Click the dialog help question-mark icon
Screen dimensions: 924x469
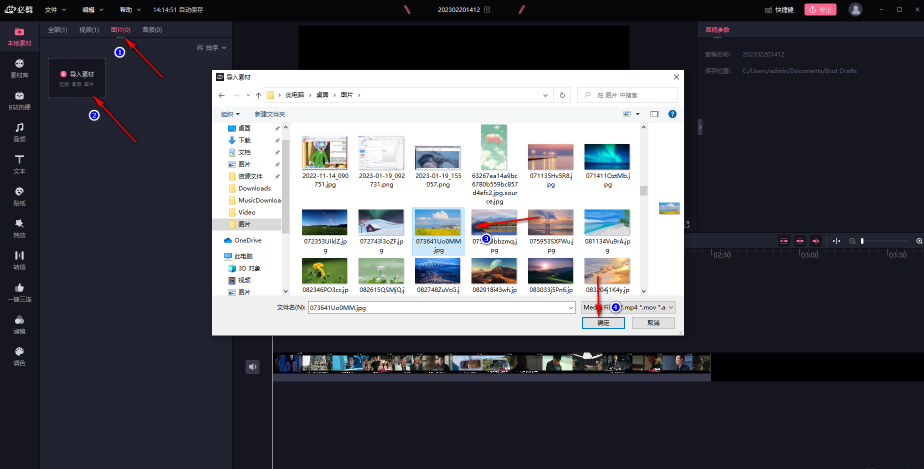pos(672,115)
